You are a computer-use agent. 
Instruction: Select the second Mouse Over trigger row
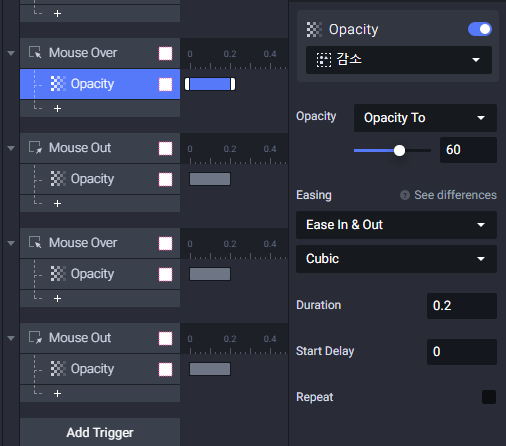[100, 243]
